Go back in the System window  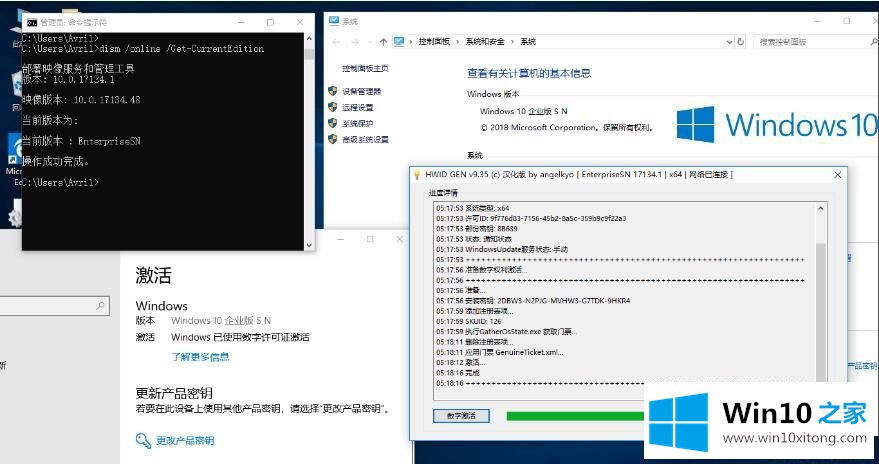pyautogui.click(x=336, y=42)
